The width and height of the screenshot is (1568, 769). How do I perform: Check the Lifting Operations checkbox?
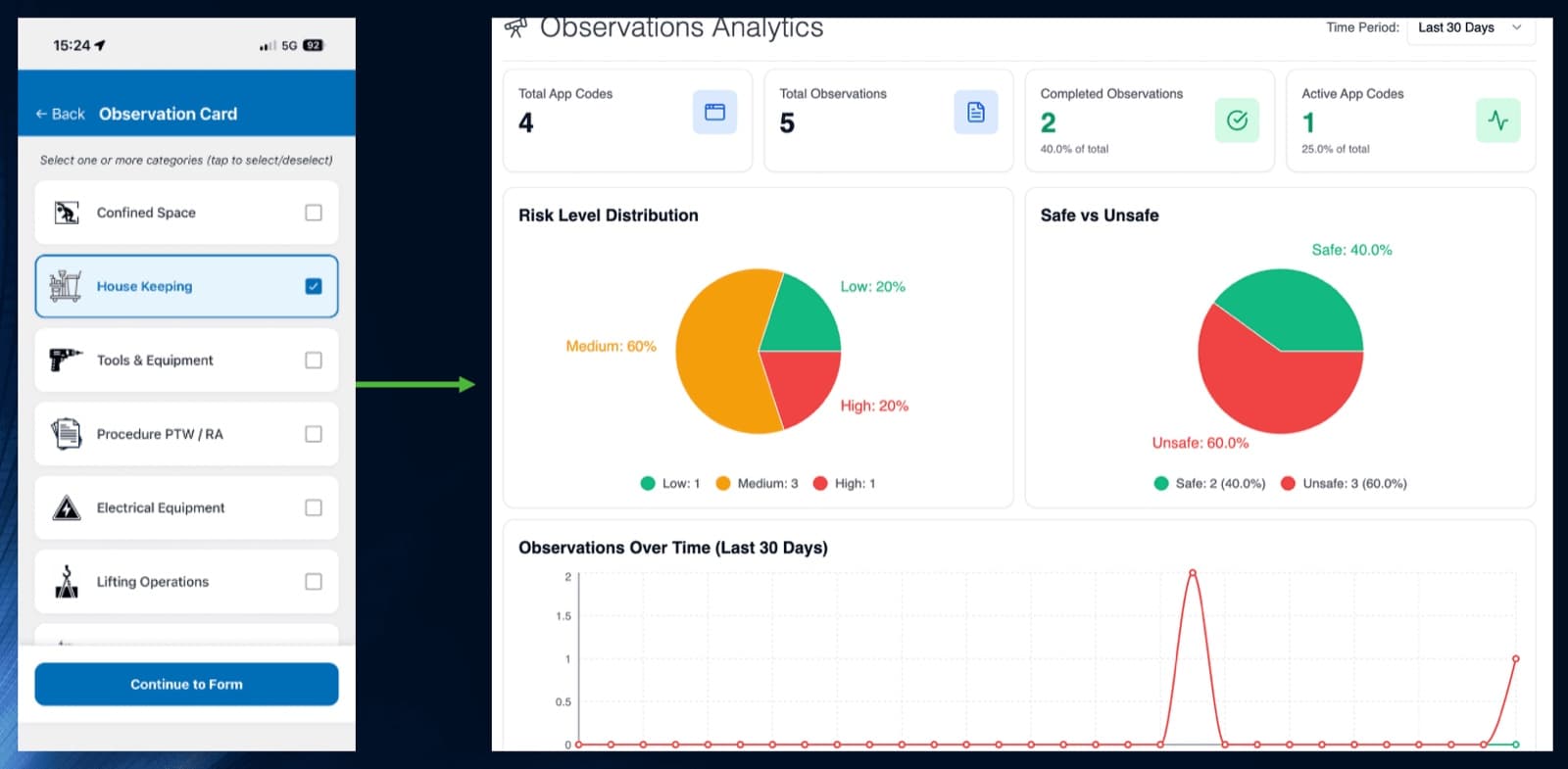(x=314, y=581)
